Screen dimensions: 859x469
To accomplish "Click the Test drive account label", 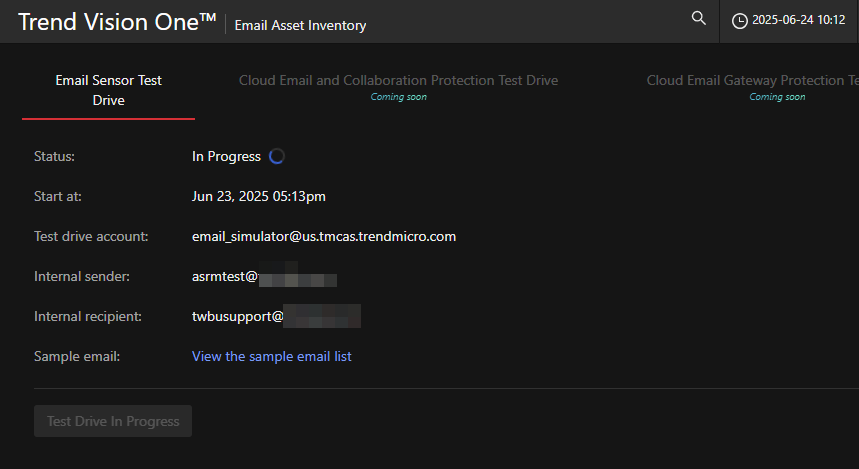I will click(x=90, y=236).
